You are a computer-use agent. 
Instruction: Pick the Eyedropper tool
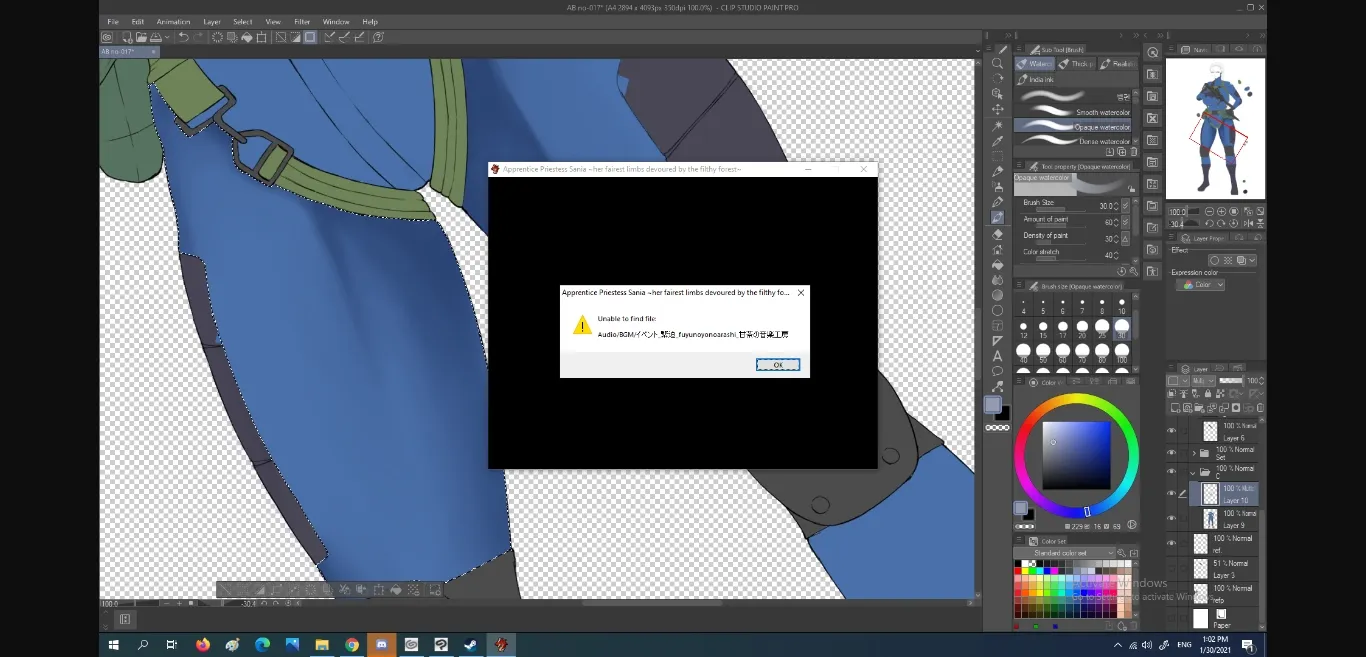(x=997, y=141)
